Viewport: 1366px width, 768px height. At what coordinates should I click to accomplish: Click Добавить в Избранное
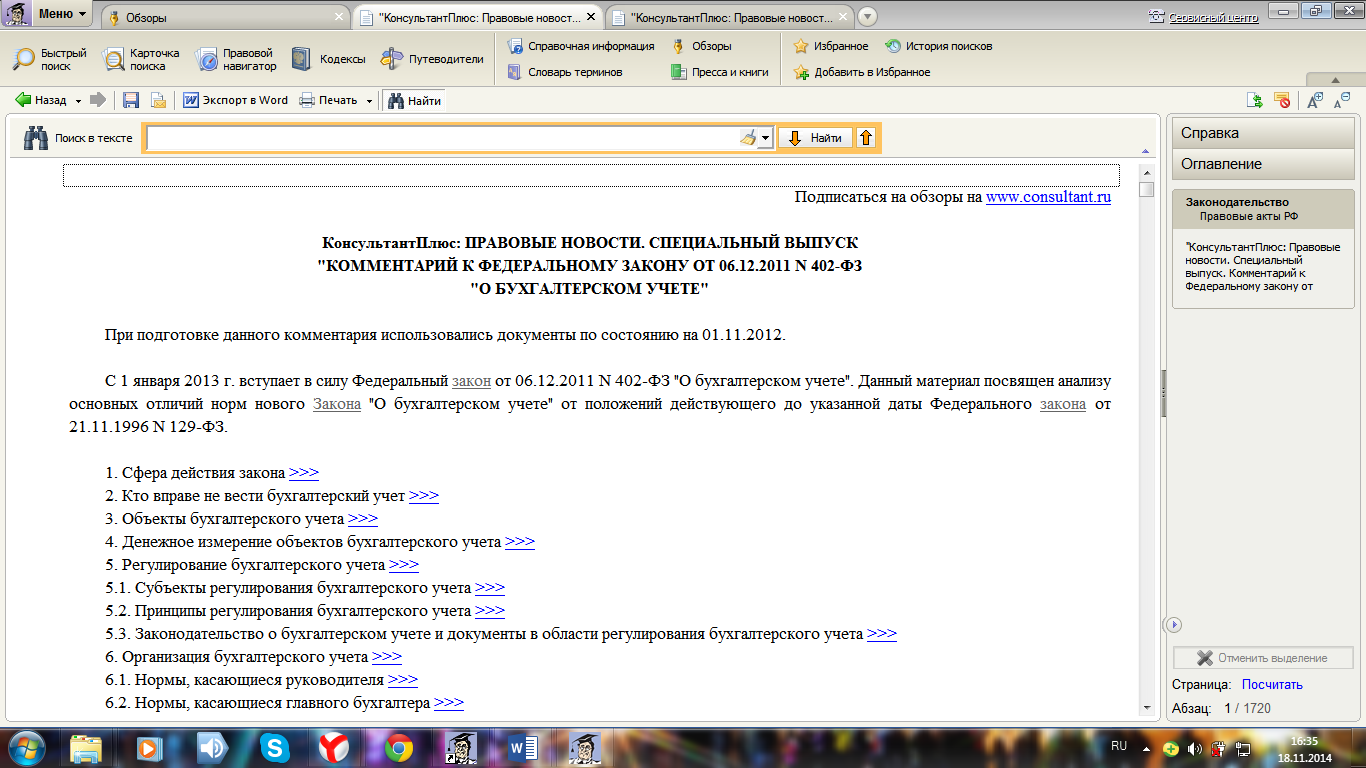coord(862,72)
